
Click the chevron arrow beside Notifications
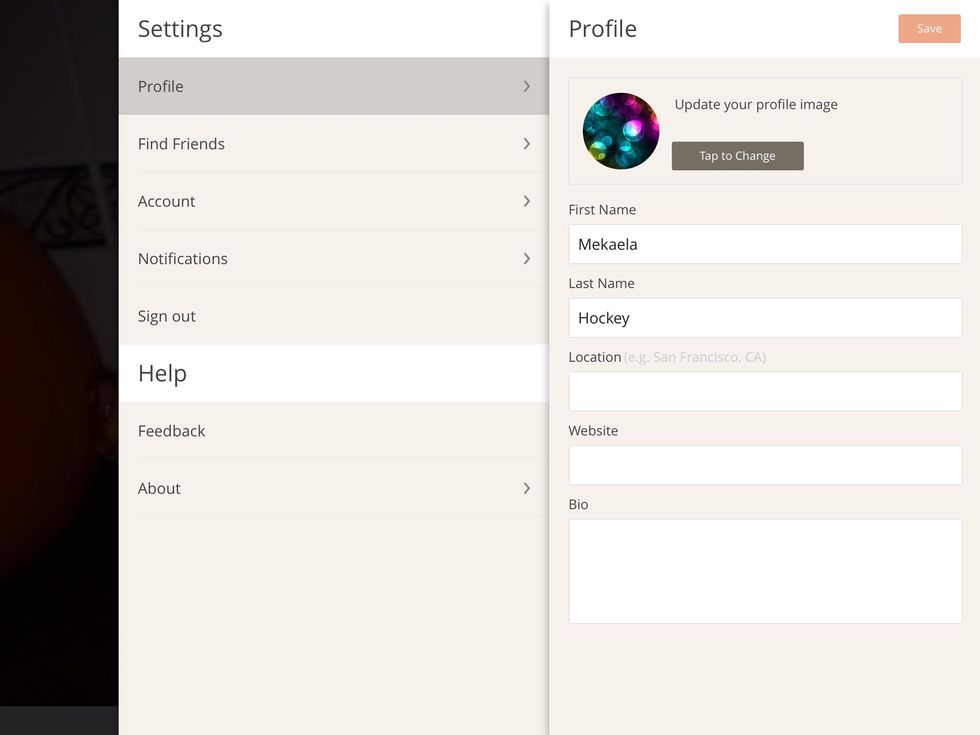(527, 259)
